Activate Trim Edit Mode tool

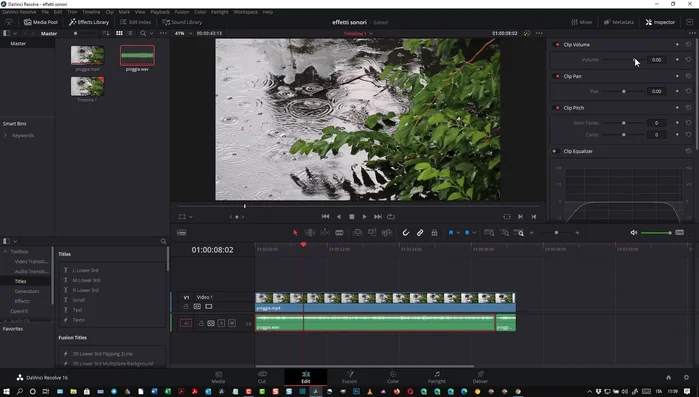coord(310,233)
